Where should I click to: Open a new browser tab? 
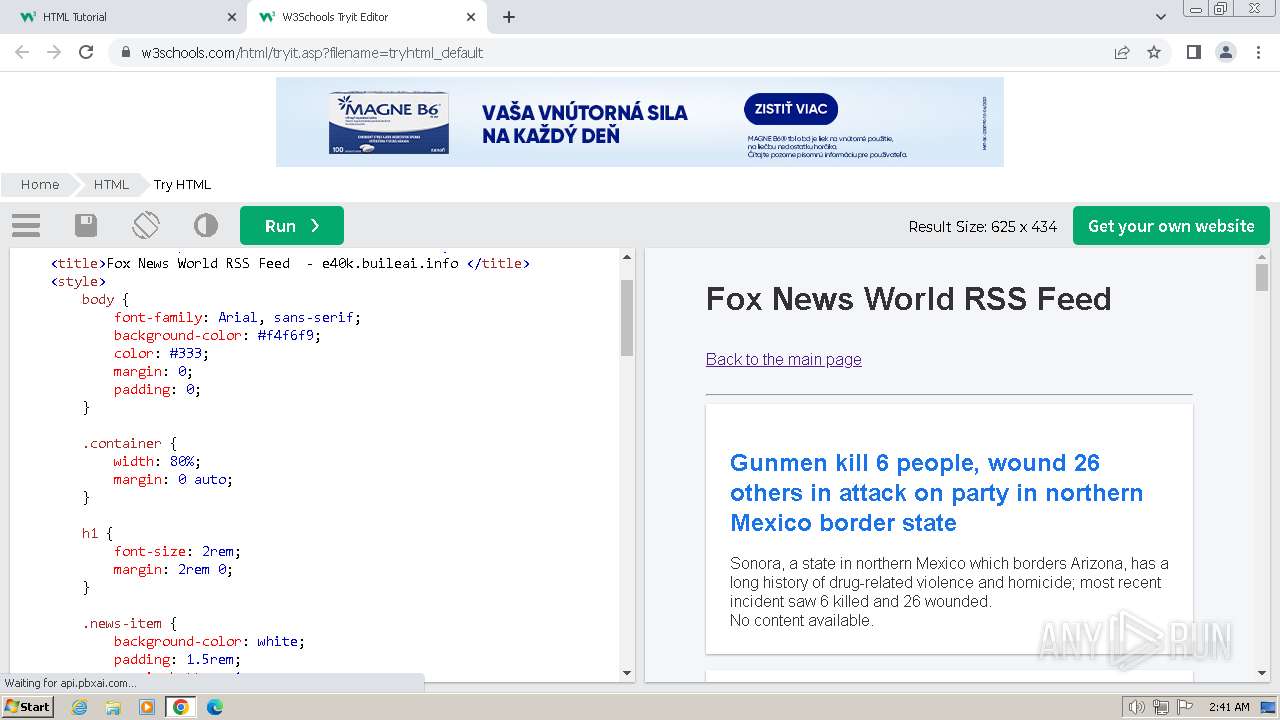point(509,17)
